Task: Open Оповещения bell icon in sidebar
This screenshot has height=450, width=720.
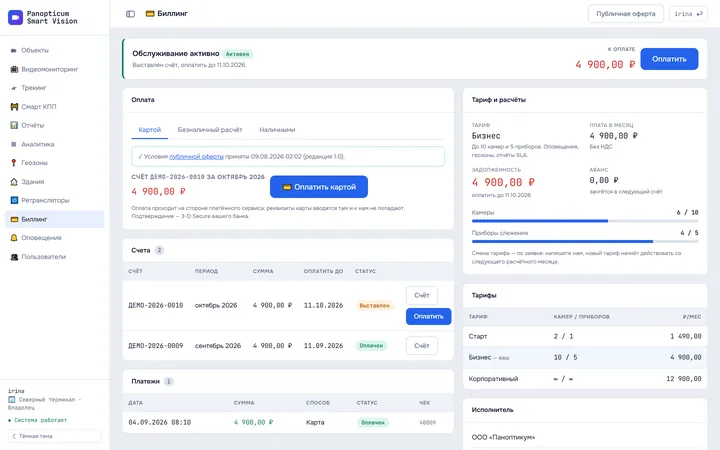Action: 14,238
